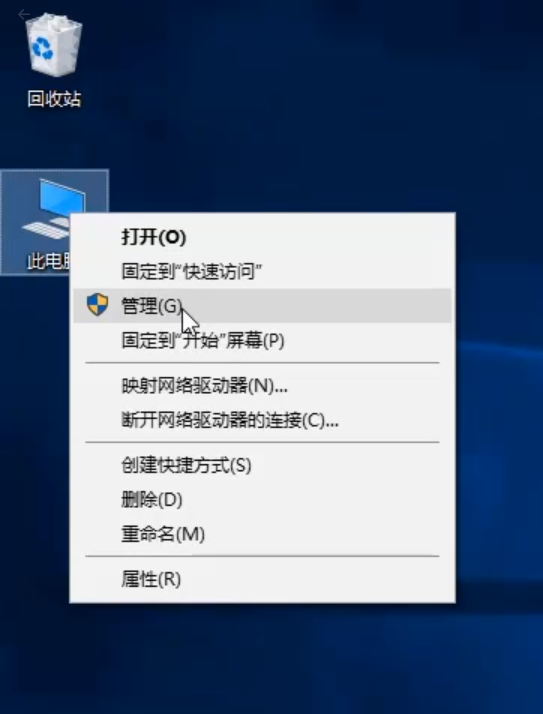The image size is (543, 714).
Task: Choose 删除(D) in the context menu
Action: coord(262,500)
